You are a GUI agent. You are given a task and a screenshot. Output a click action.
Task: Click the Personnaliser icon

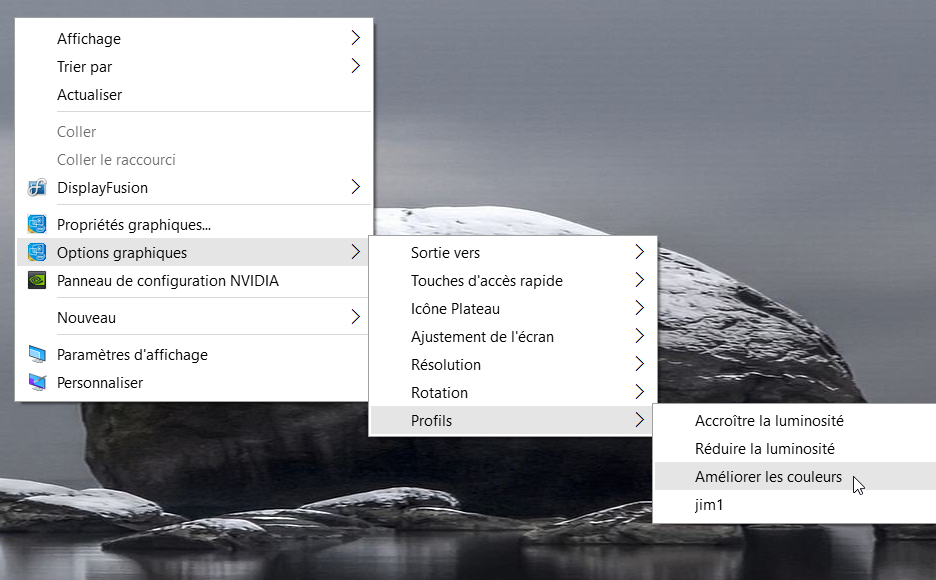point(37,382)
